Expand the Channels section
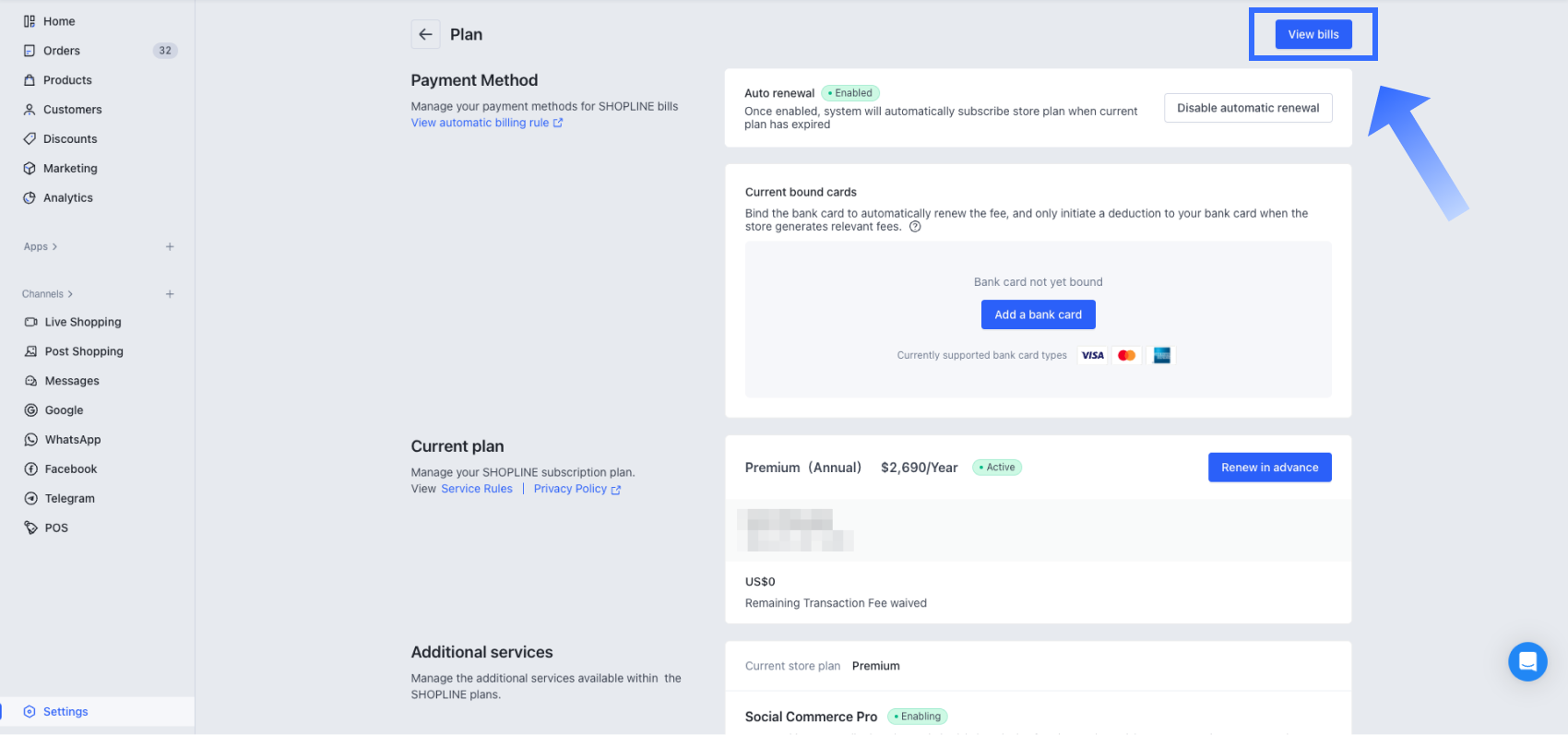This screenshot has height=735, width=1568. [47, 294]
